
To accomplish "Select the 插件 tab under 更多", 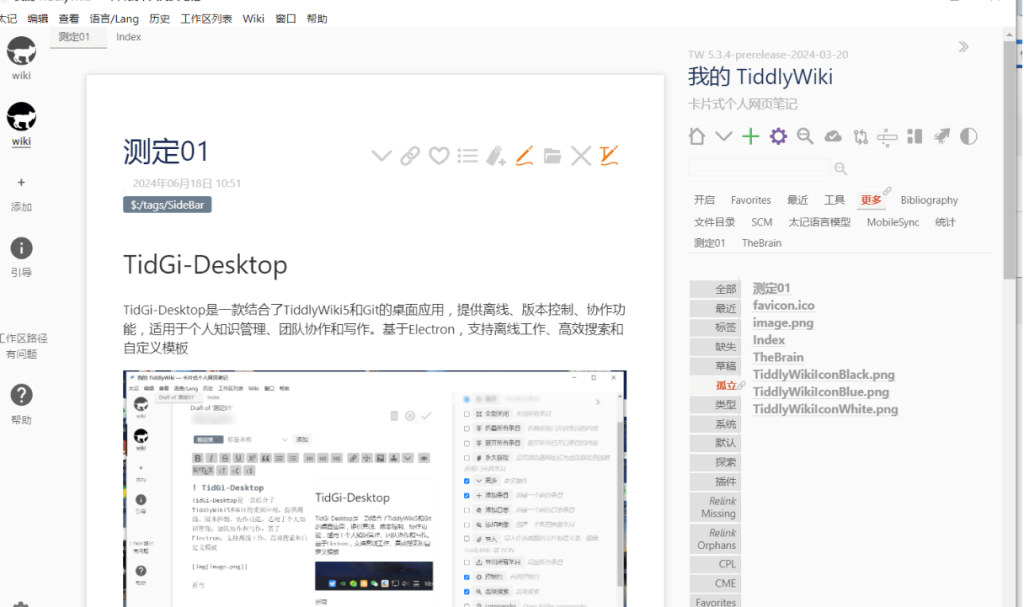I will click(715, 482).
